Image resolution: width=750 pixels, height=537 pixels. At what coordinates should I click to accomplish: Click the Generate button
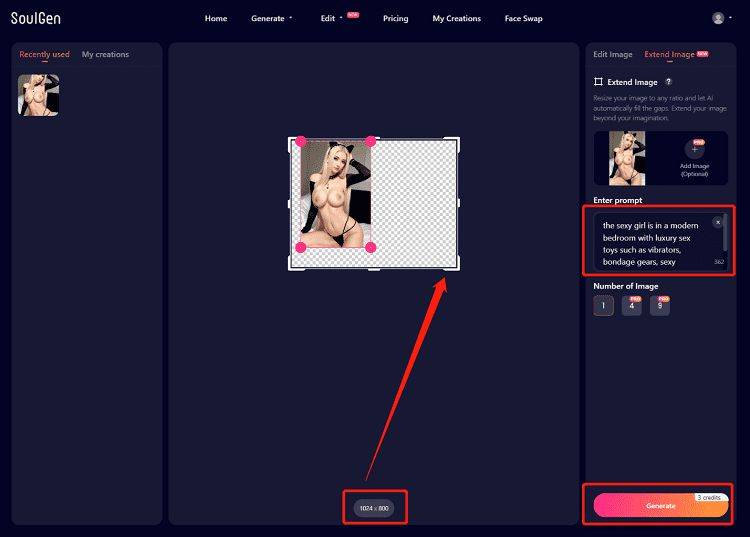coord(661,505)
